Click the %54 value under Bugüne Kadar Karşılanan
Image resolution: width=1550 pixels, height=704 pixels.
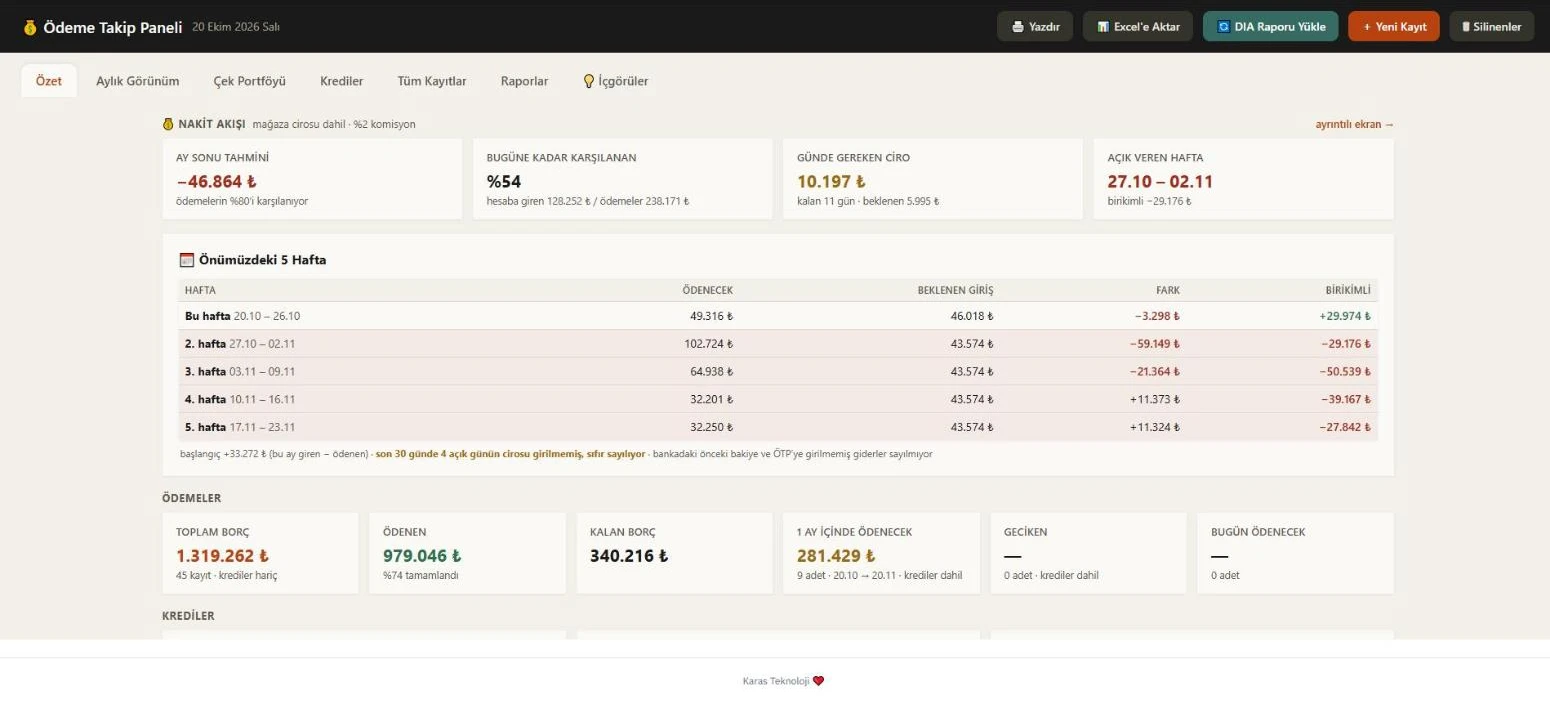[504, 182]
